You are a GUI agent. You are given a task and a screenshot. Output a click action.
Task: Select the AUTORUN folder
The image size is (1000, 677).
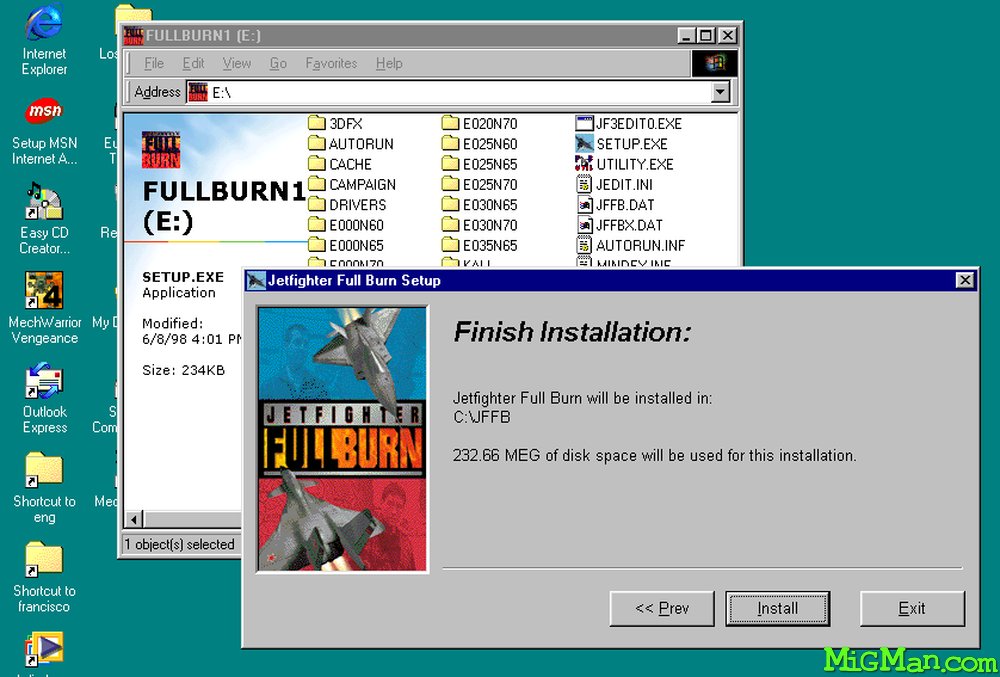coord(351,143)
